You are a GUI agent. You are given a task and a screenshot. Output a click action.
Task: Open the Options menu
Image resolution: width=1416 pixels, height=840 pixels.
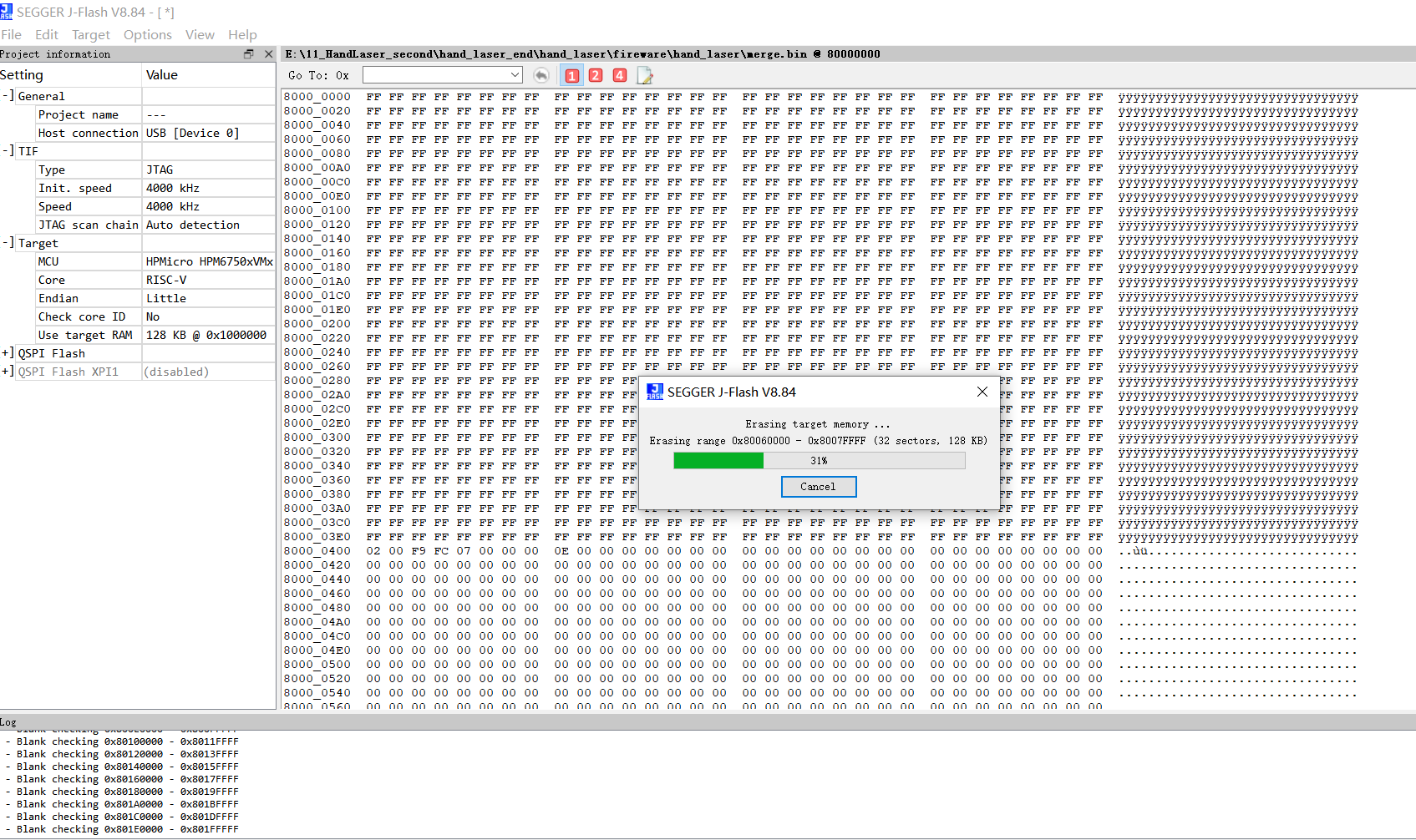coord(148,34)
